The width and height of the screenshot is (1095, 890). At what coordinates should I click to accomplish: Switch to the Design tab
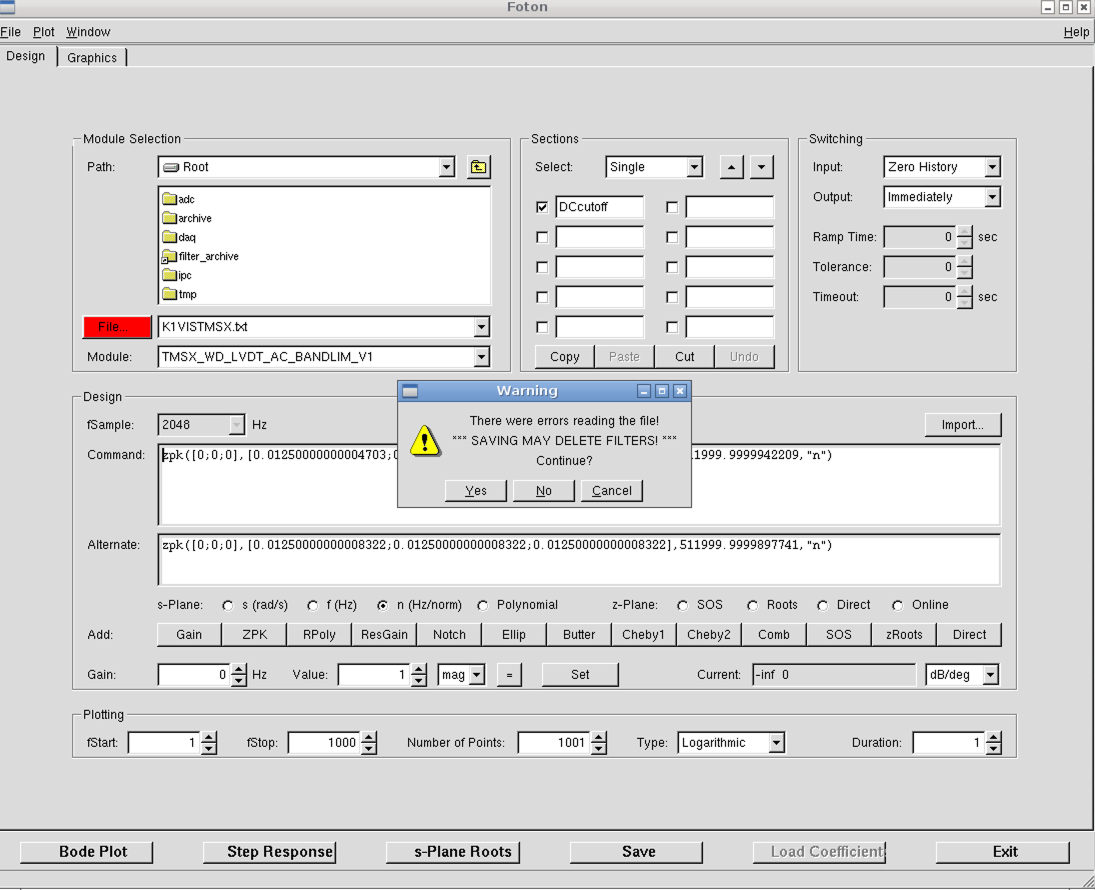coord(26,56)
